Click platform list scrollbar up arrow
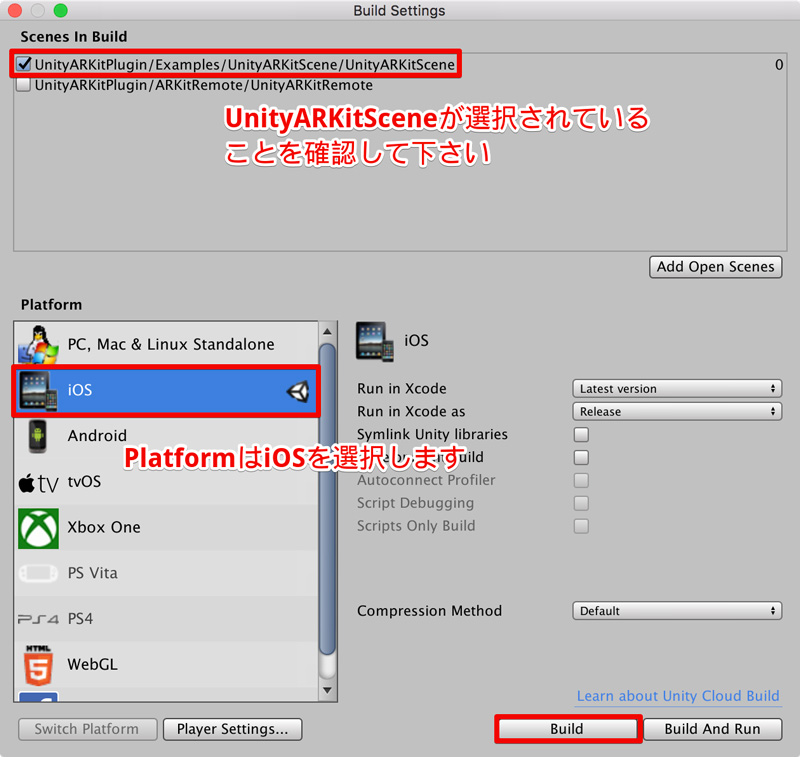 [328, 332]
